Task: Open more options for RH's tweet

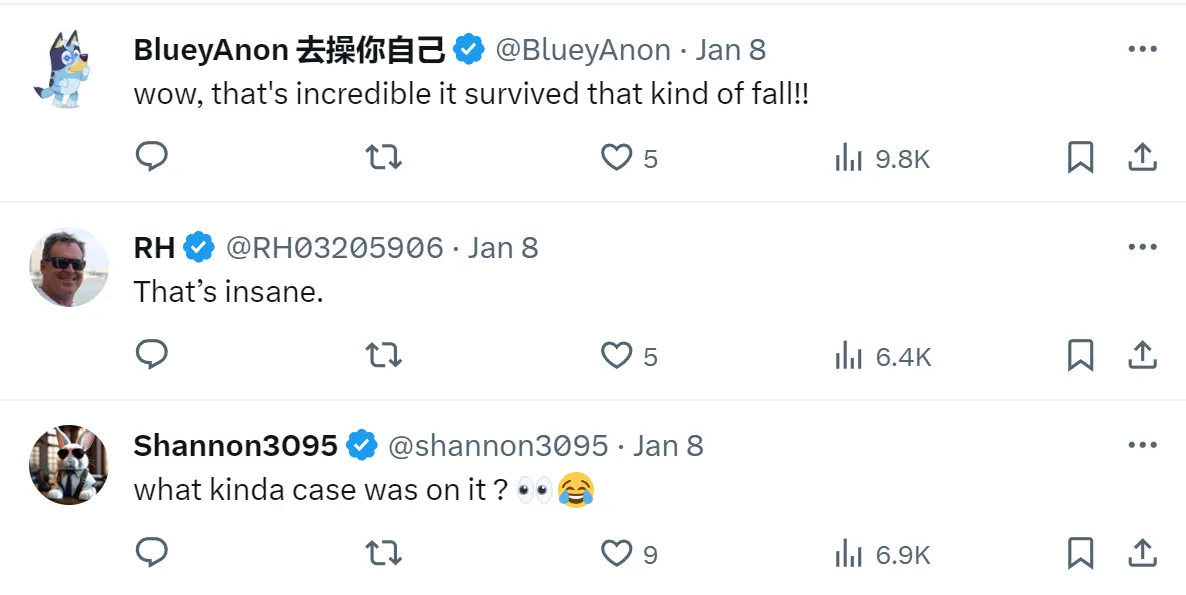Action: click(1142, 247)
